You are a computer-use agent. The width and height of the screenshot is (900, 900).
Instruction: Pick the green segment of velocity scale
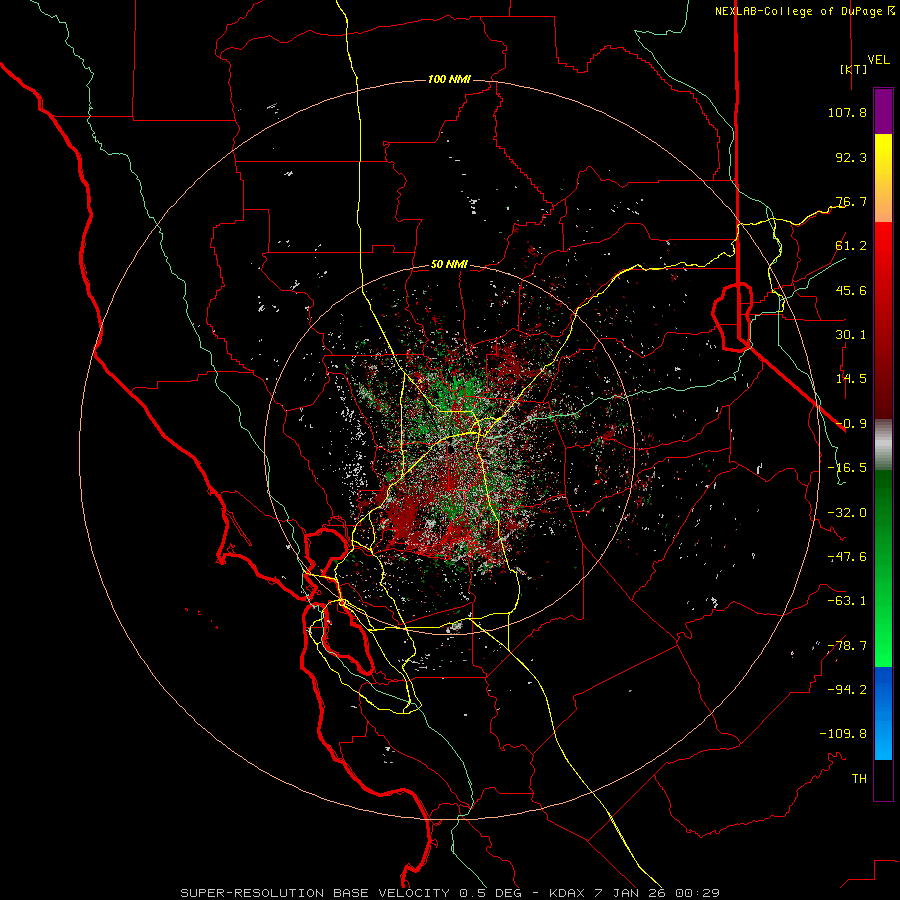[x=883, y=568]
